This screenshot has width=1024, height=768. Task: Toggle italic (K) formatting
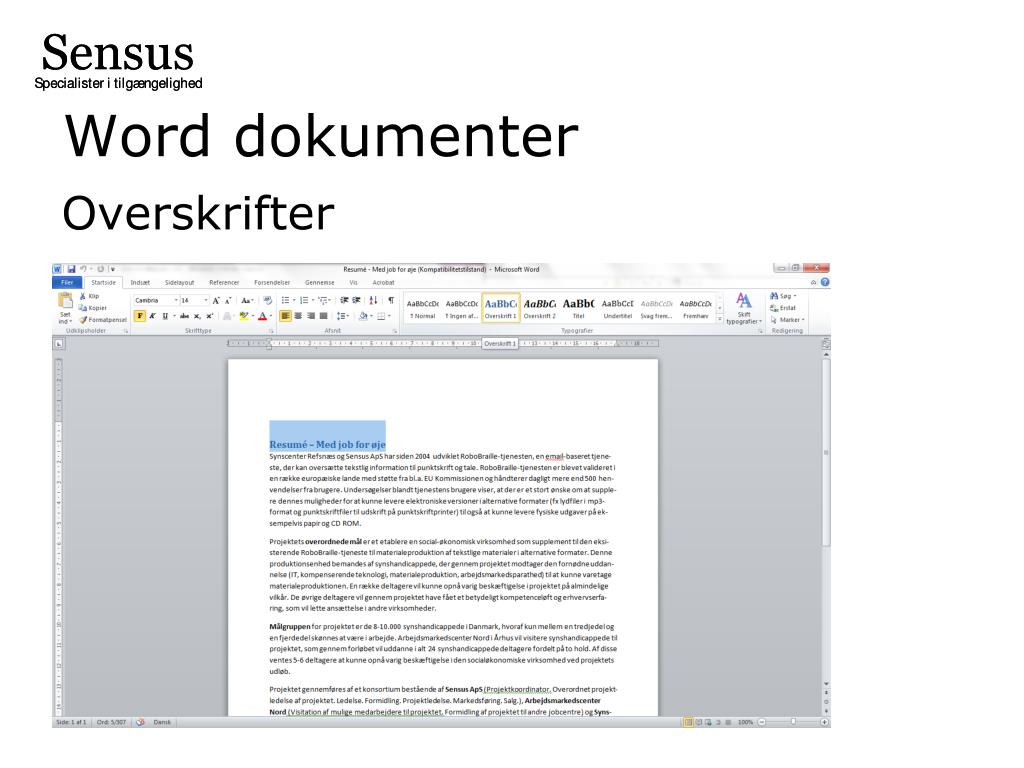[152, 316]
